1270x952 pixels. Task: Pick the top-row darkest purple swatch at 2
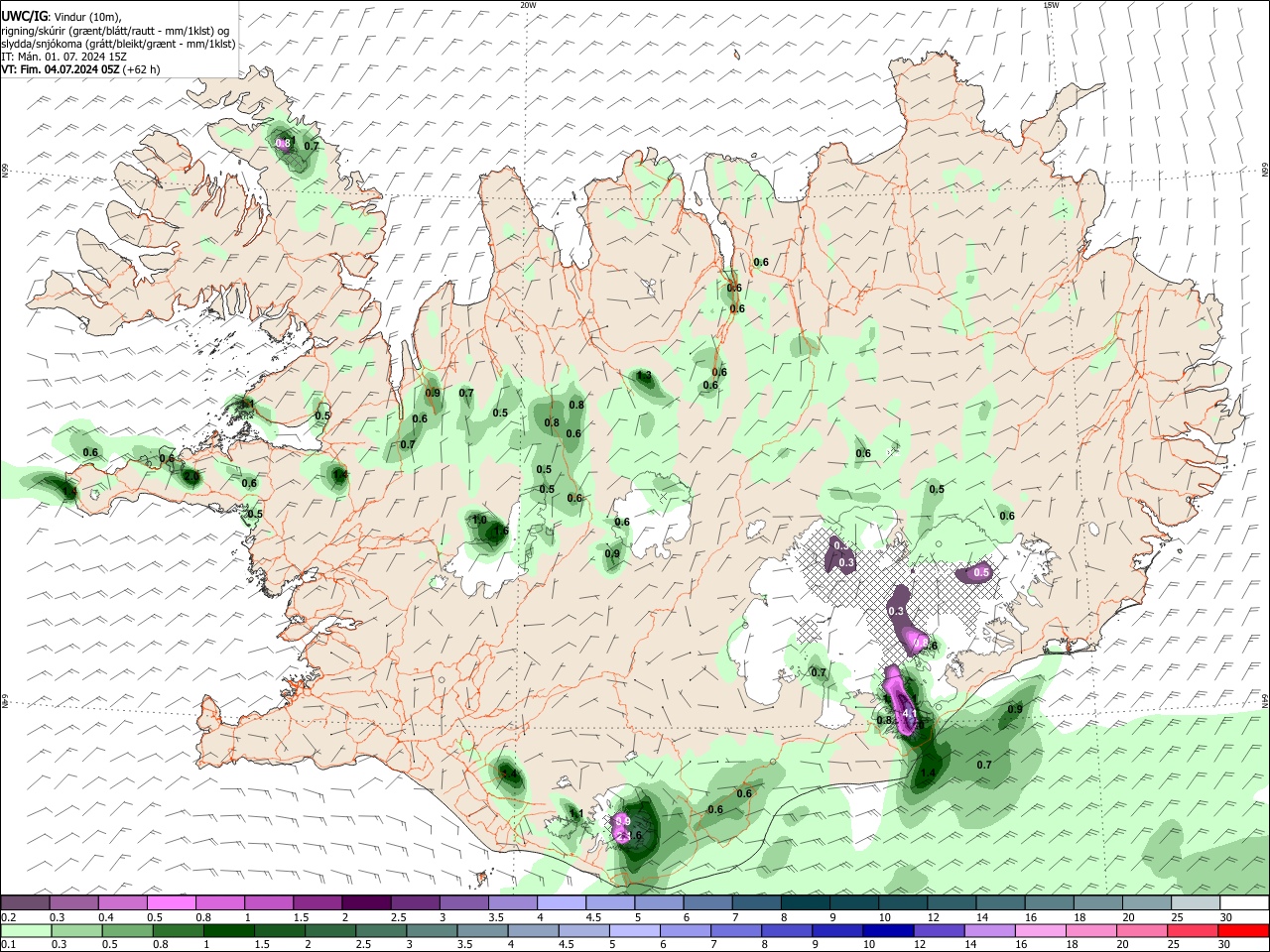point(366,903)
